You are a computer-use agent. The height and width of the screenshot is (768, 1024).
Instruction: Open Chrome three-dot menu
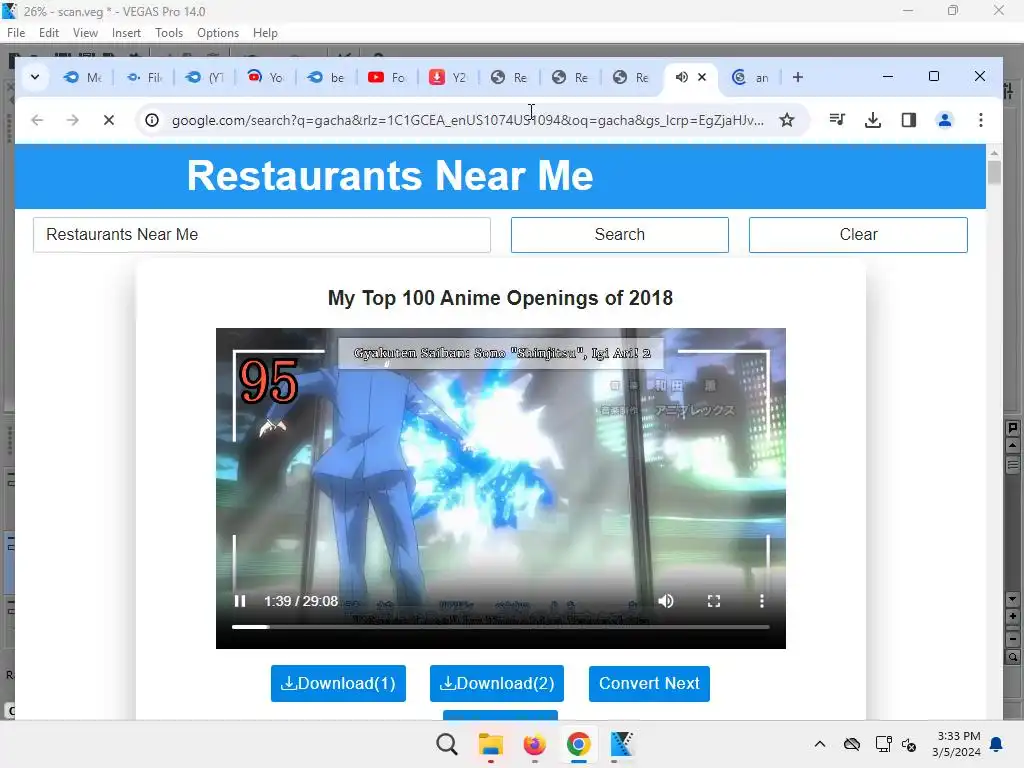[980, 120]
